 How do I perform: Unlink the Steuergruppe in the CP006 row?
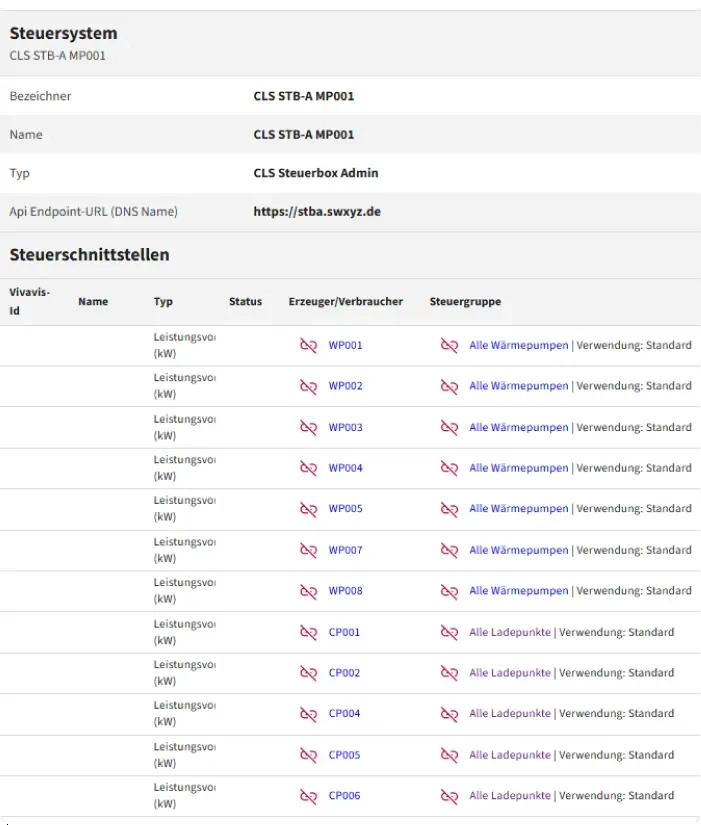(x=449, y=796)
